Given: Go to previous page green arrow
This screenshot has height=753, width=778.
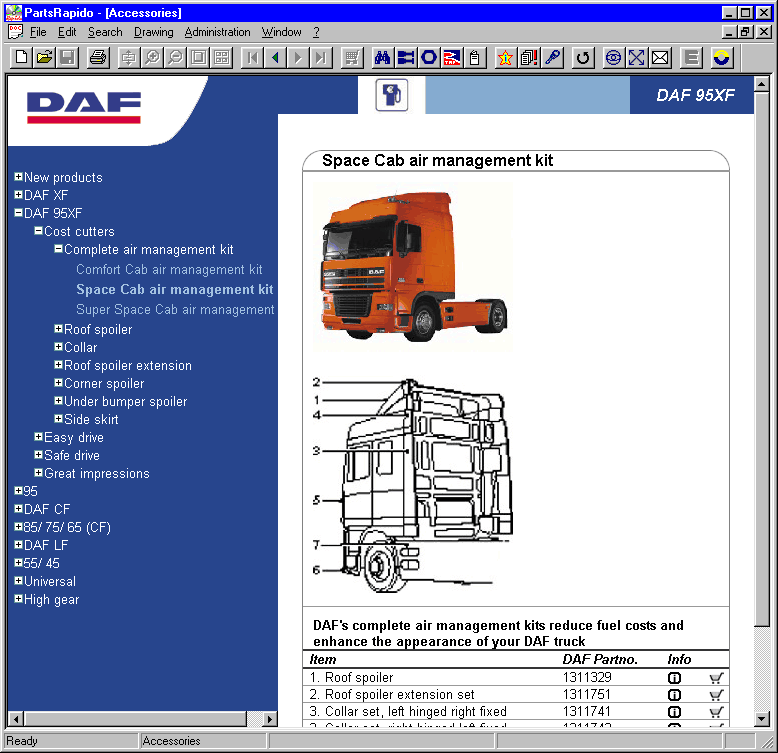Looking at the screenshot, I should (x=275, y=58).
